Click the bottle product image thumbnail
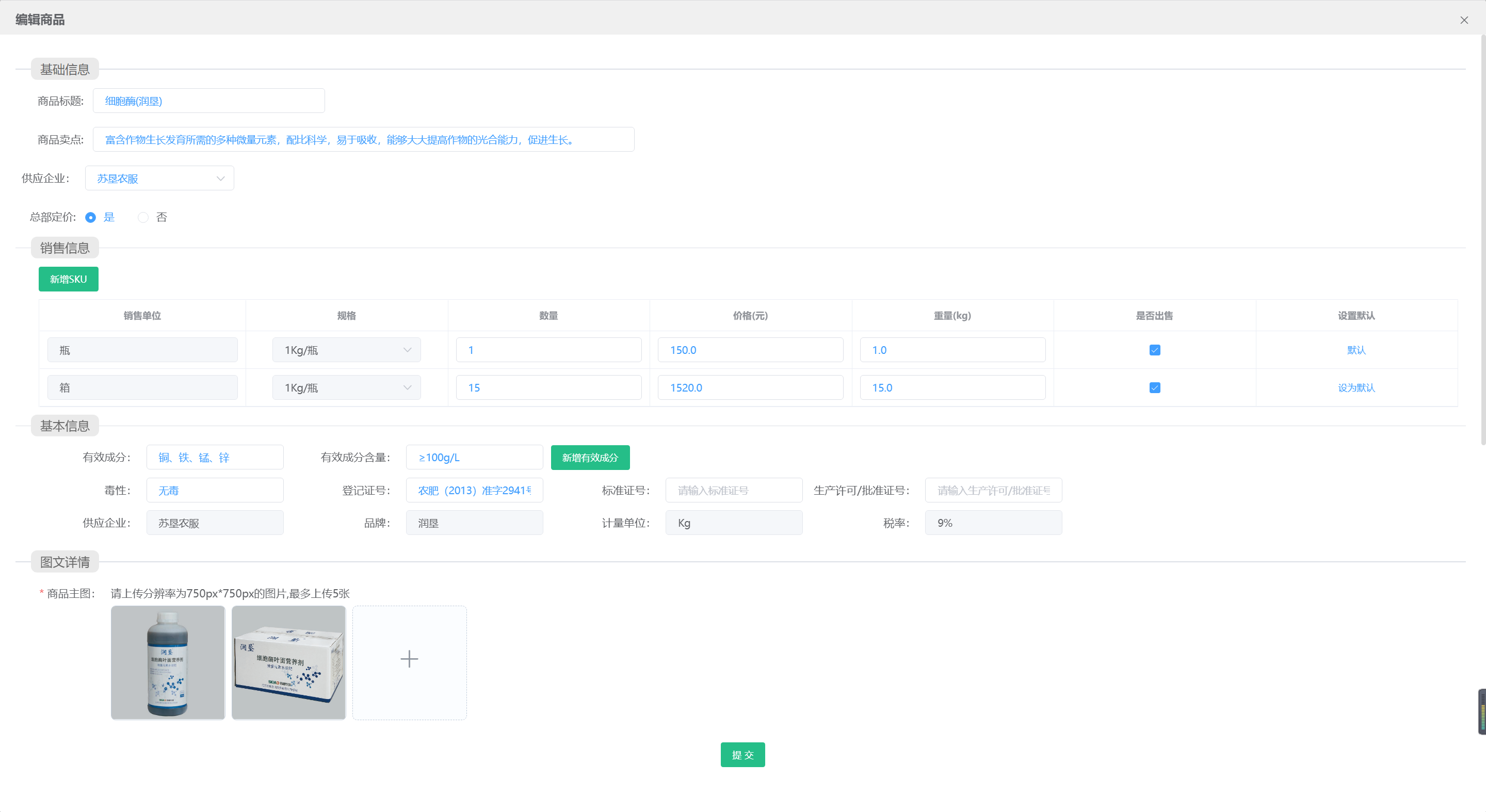Image resolution: width=1486 pixels, height=812 pixels. pyautogui.click(x=168, y=662)
